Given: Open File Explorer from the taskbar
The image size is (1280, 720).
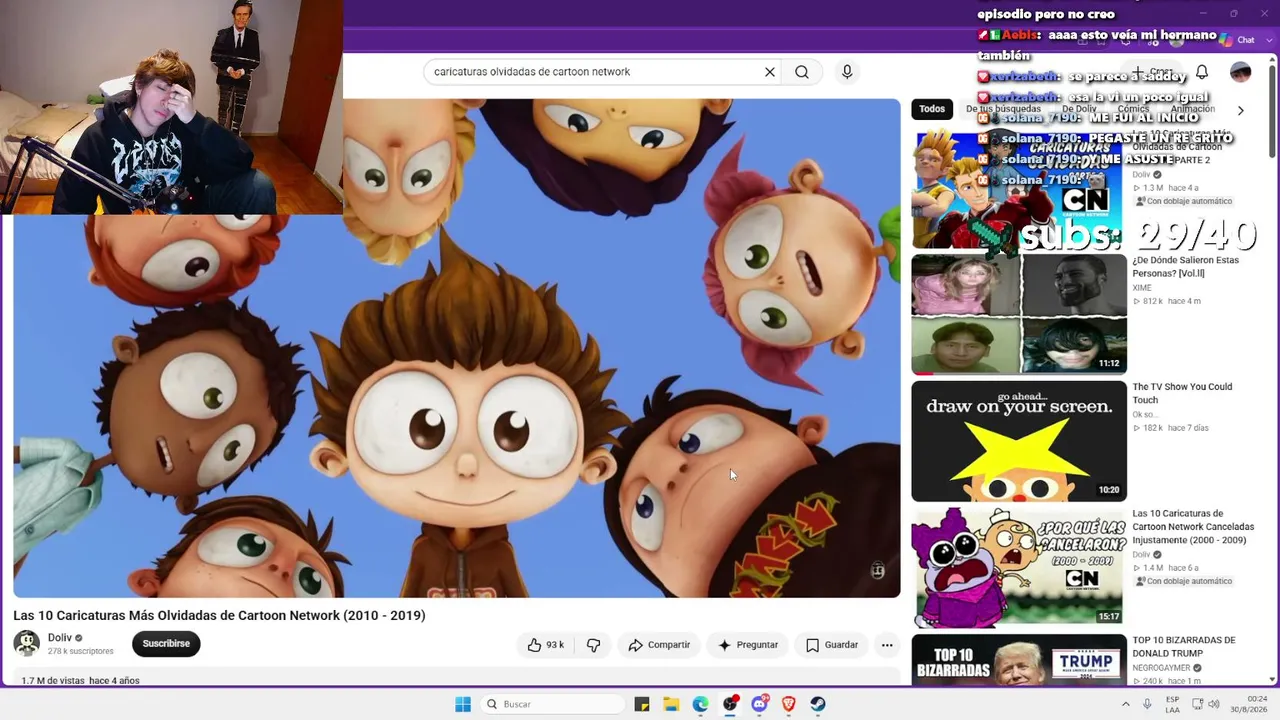Looking at the screenshot, I should (671, 704).
